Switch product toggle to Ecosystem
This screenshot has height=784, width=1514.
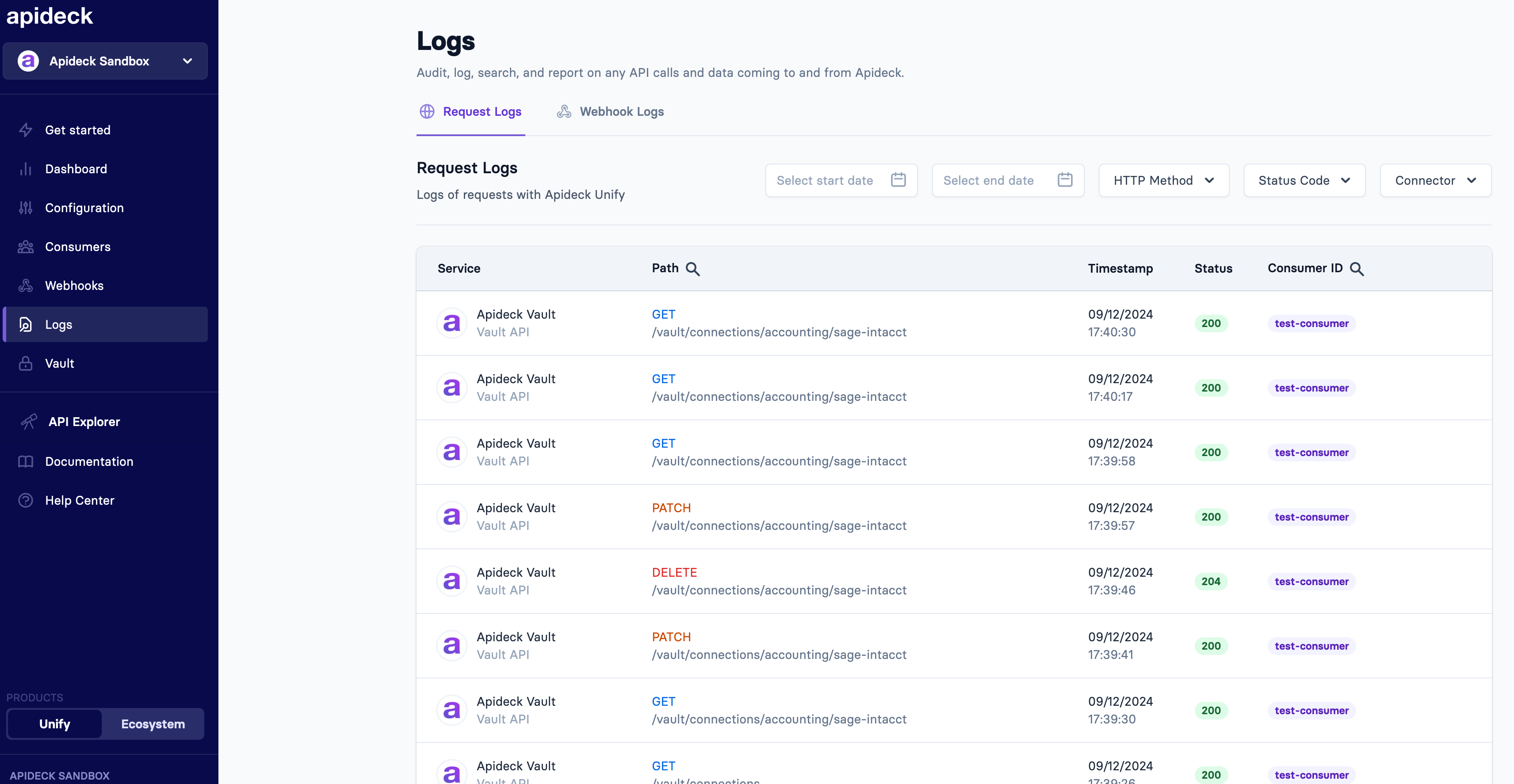[153, 724]
